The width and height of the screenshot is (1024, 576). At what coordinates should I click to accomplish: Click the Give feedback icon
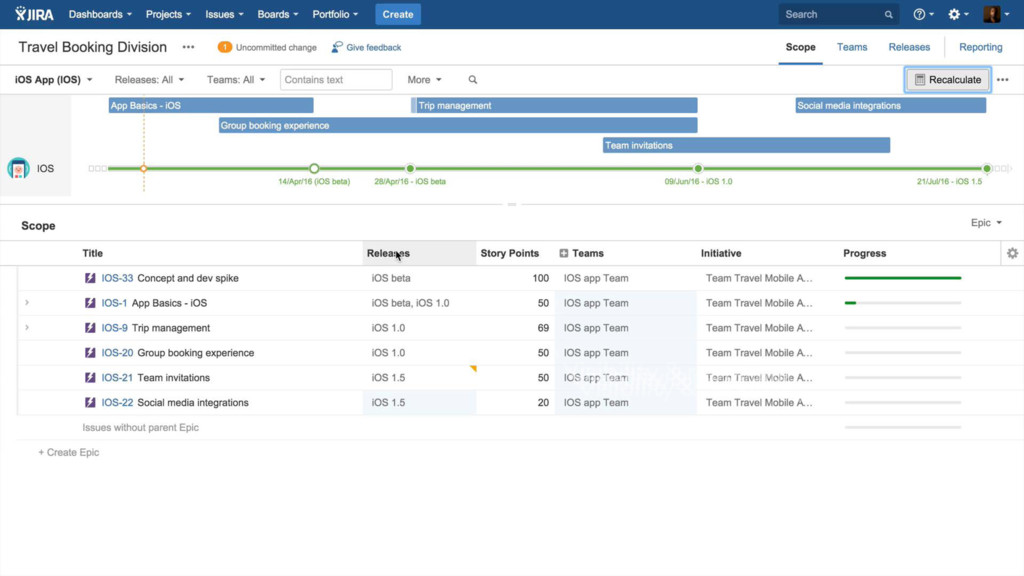(336, 47)
